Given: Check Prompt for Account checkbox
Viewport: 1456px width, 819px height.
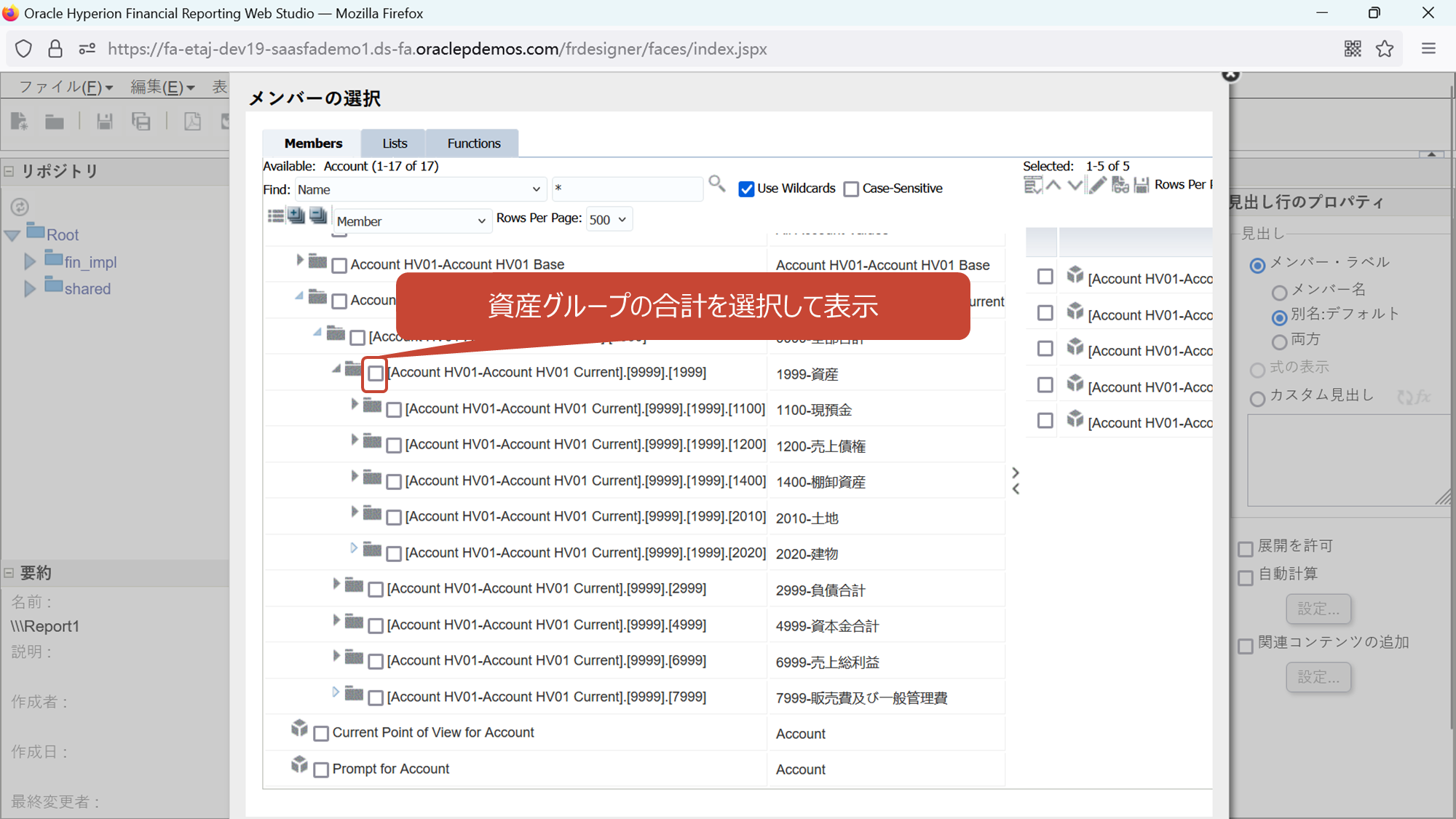Looking at the screenshot, I should point(321,770).
